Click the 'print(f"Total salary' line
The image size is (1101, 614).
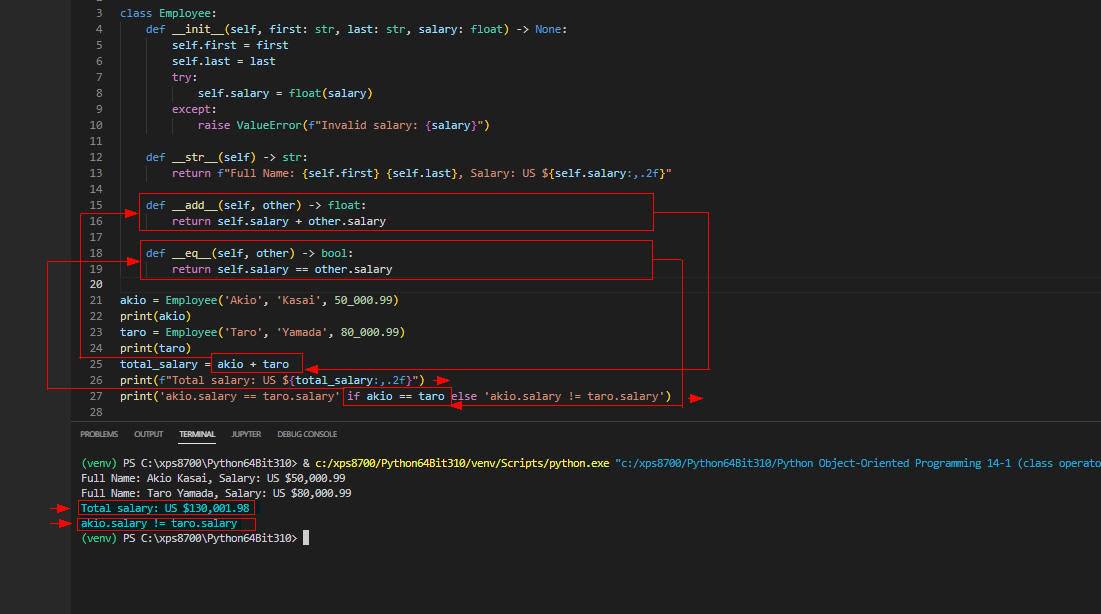pos(272,381)
